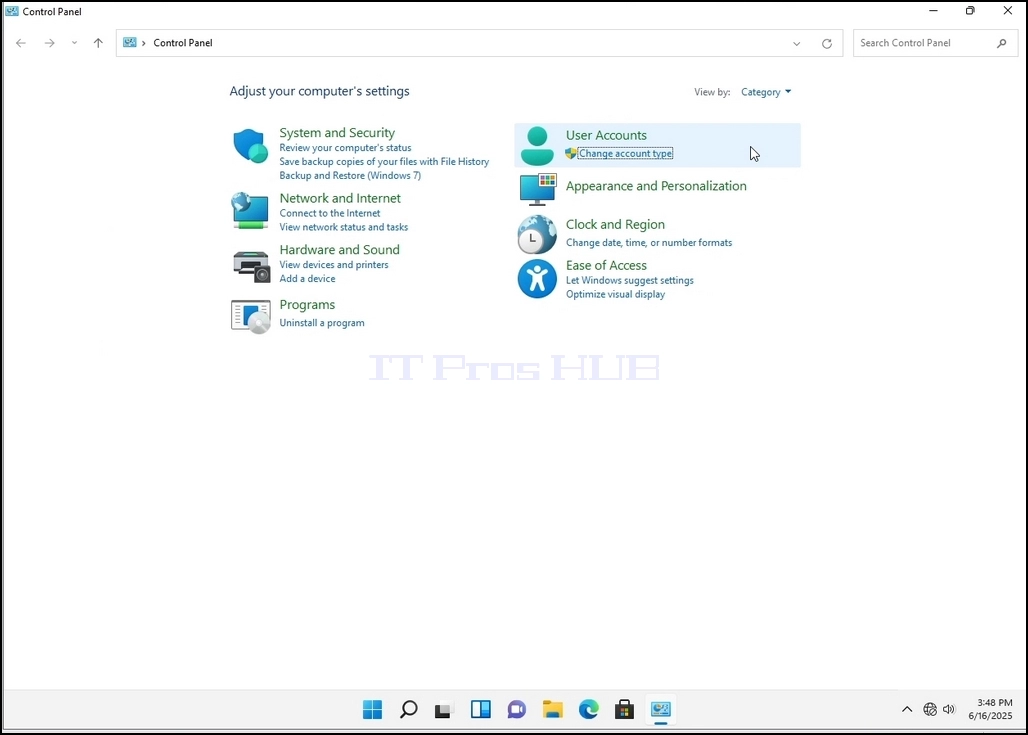Open taskbar Search
1028x735 pixels.
tap(408, 709)
